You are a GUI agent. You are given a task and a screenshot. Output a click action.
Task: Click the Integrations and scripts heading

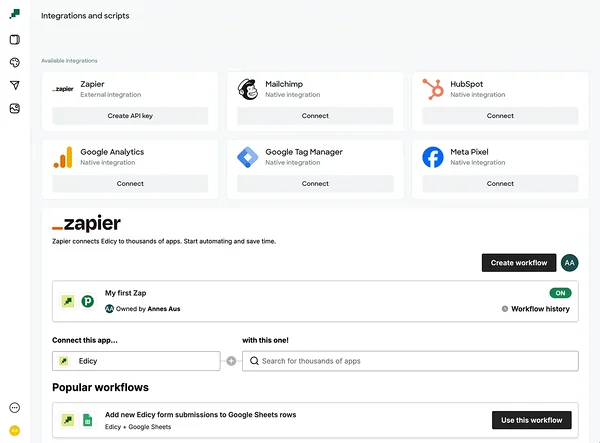(x=85, y=16)
